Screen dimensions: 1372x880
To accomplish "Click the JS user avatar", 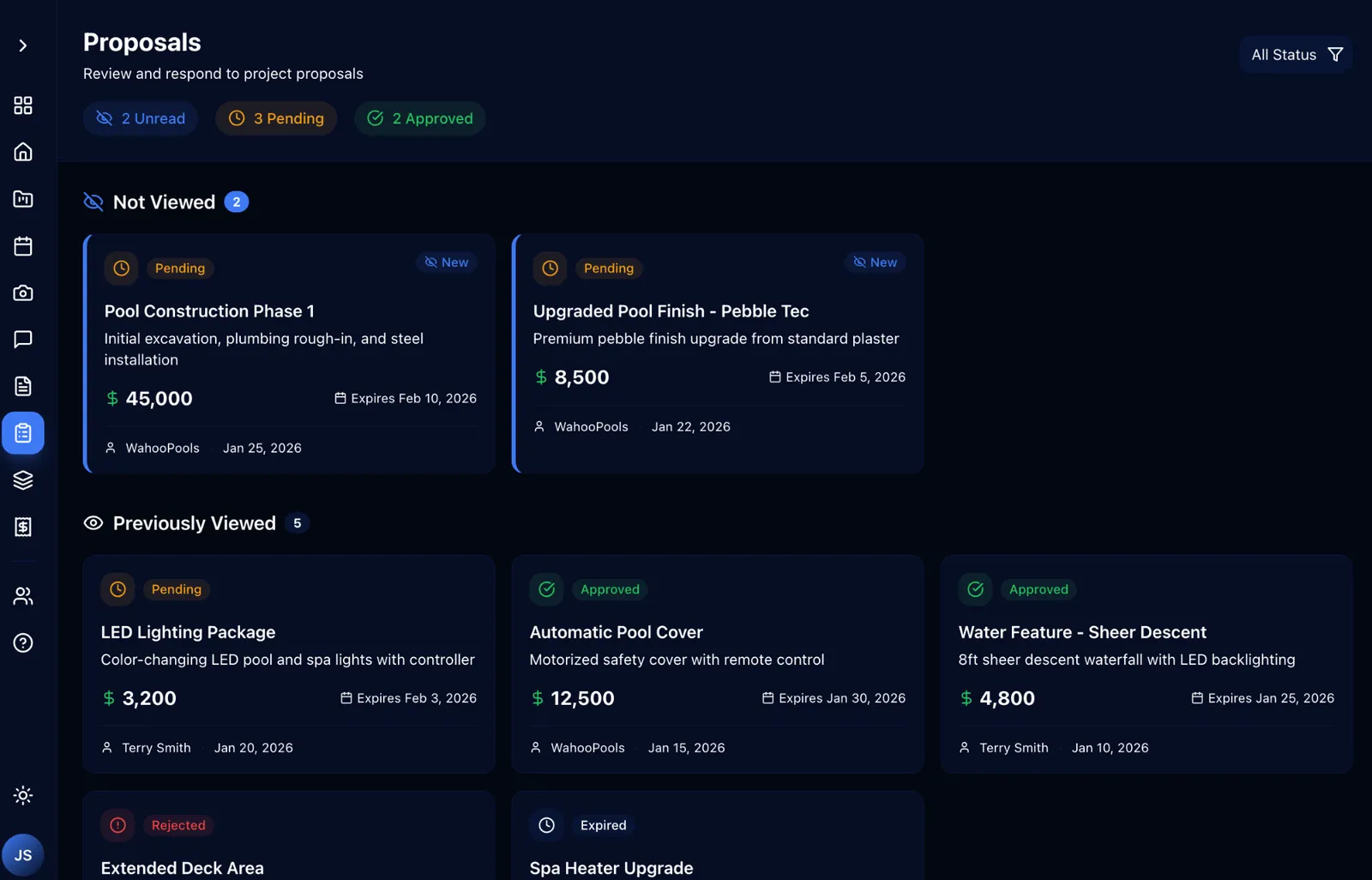I will [x=23, y=855].
